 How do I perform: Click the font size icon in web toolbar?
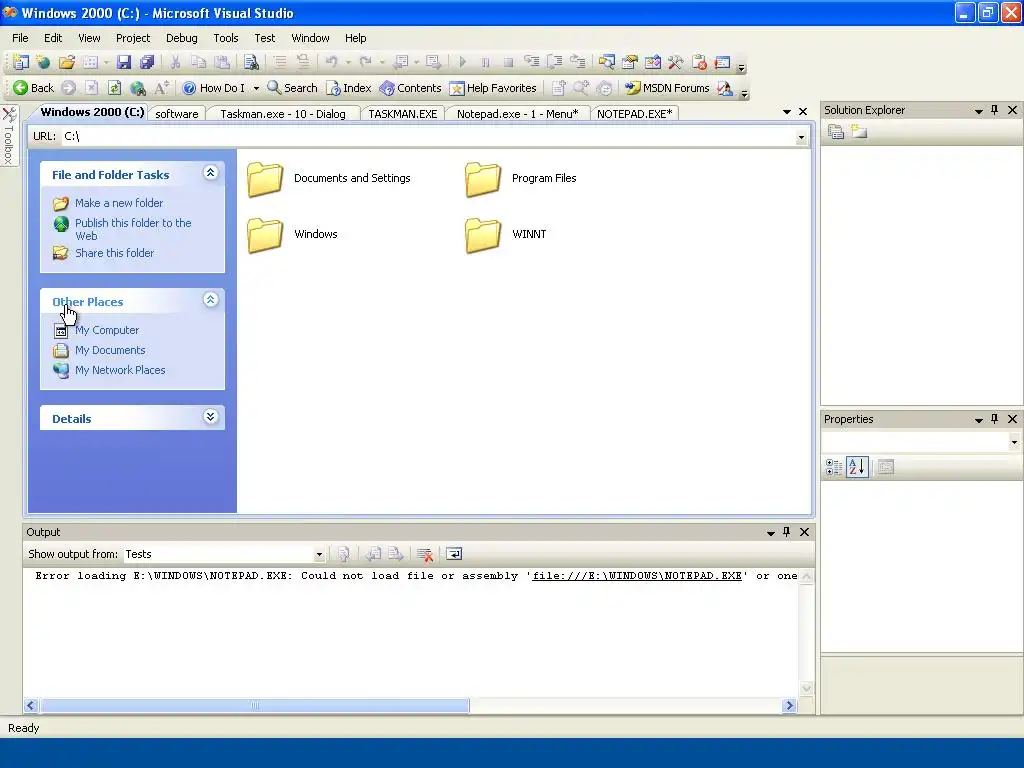(161, 88)
